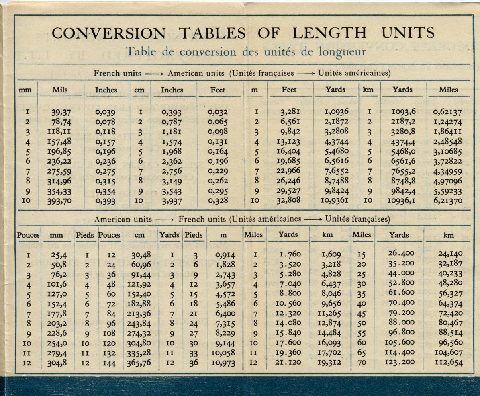480x396 pixels.
Task: Click the value 25,4 in mm column
Action: tap(59, 255)
